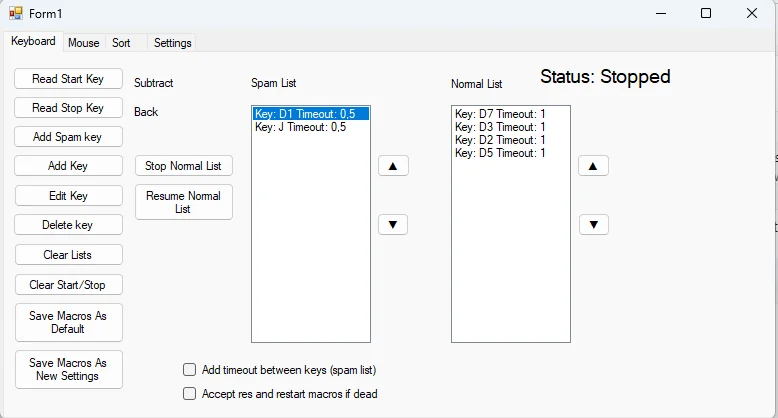Open the Settings tab
The width and height of the screenshot is (778, 418).
[x=172, y=43]
